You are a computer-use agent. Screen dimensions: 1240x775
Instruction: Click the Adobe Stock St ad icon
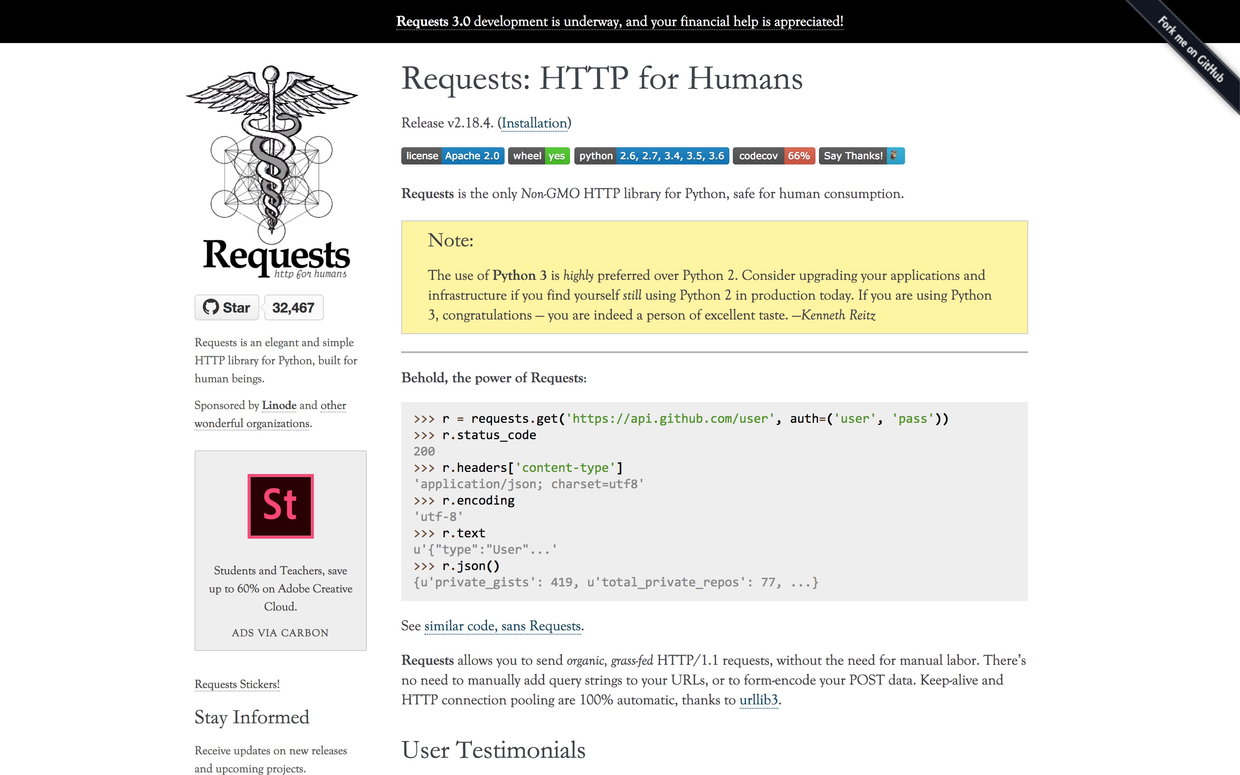(280, 506)
